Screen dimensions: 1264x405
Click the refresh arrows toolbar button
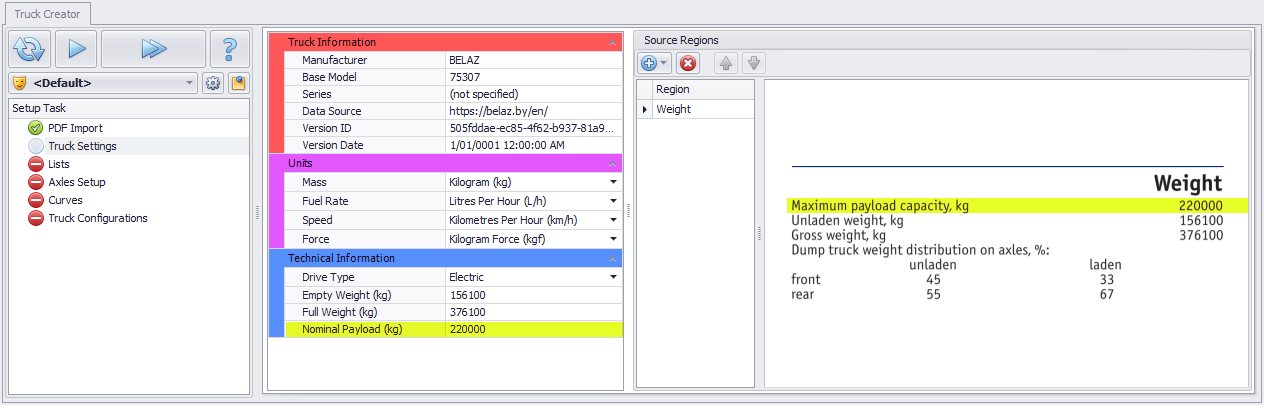(29, 48)
